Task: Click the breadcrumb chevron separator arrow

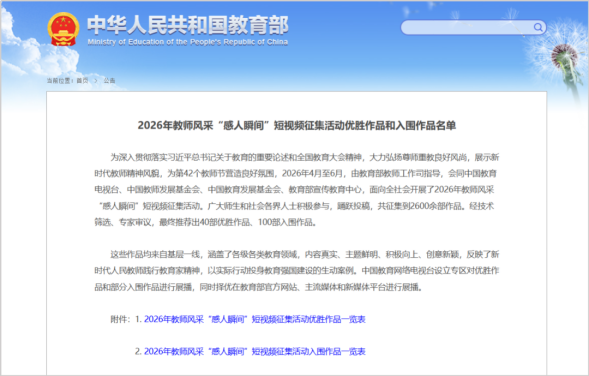Action: [x=96, y=80]
